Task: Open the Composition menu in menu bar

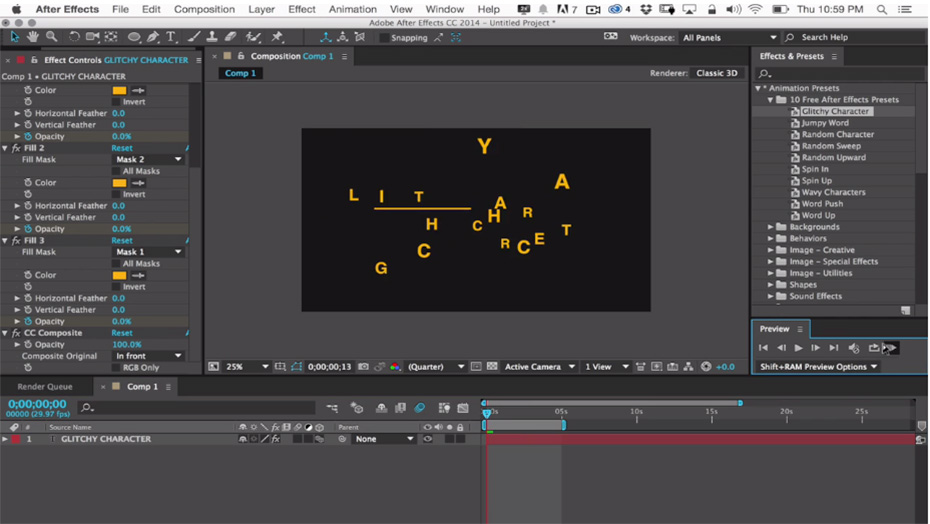Action: (204, 9)
